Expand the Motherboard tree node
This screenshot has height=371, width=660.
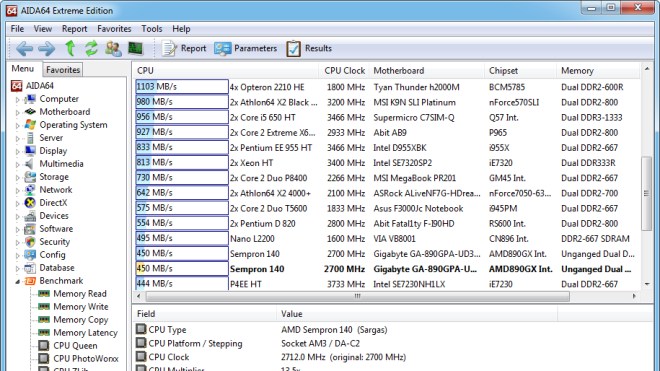17,113
